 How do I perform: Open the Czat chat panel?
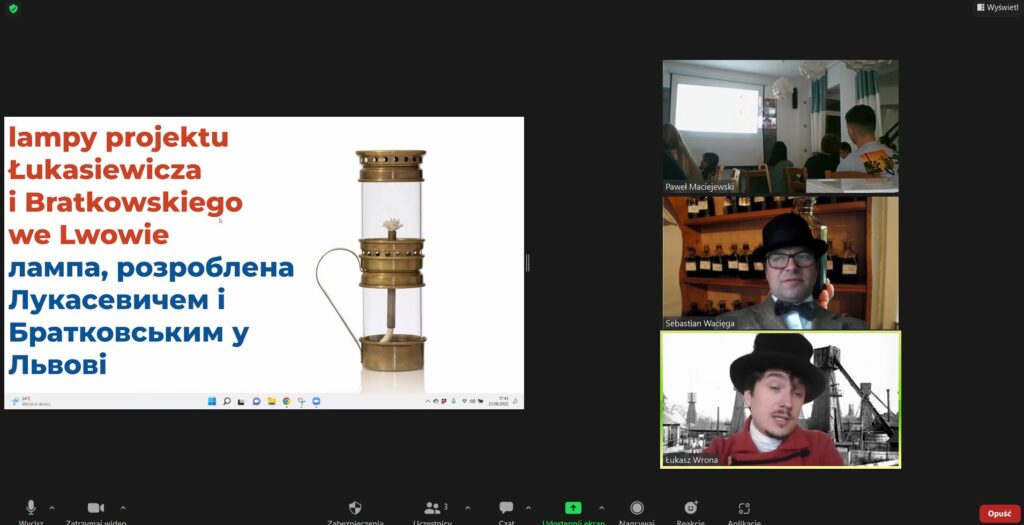pyautogui.click(x=506, y=508)
